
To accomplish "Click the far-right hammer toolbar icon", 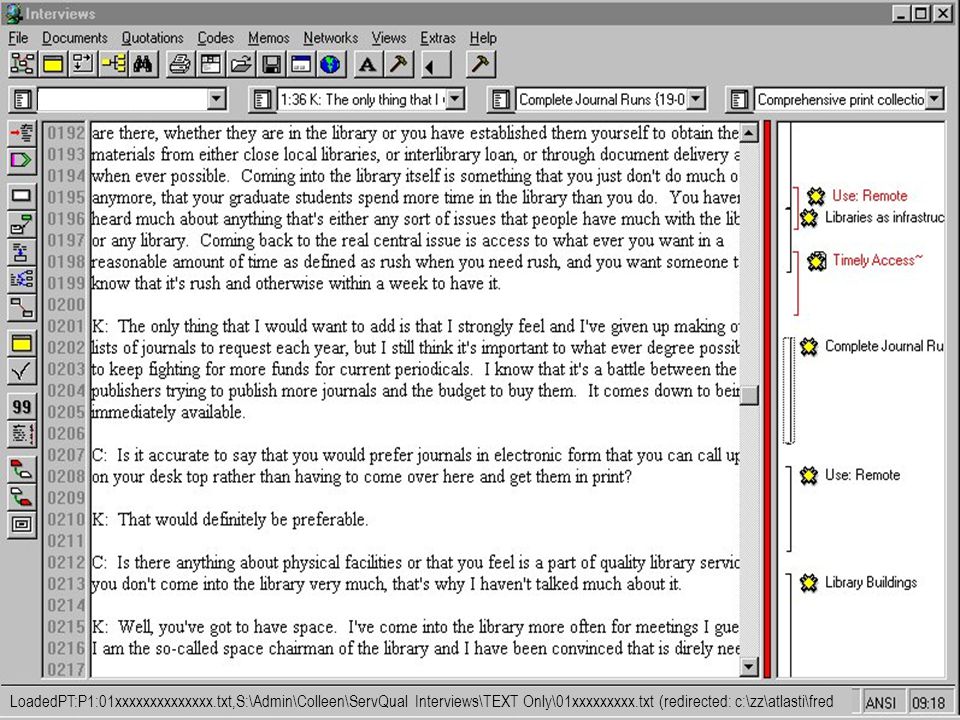I will tap(481, 64).
